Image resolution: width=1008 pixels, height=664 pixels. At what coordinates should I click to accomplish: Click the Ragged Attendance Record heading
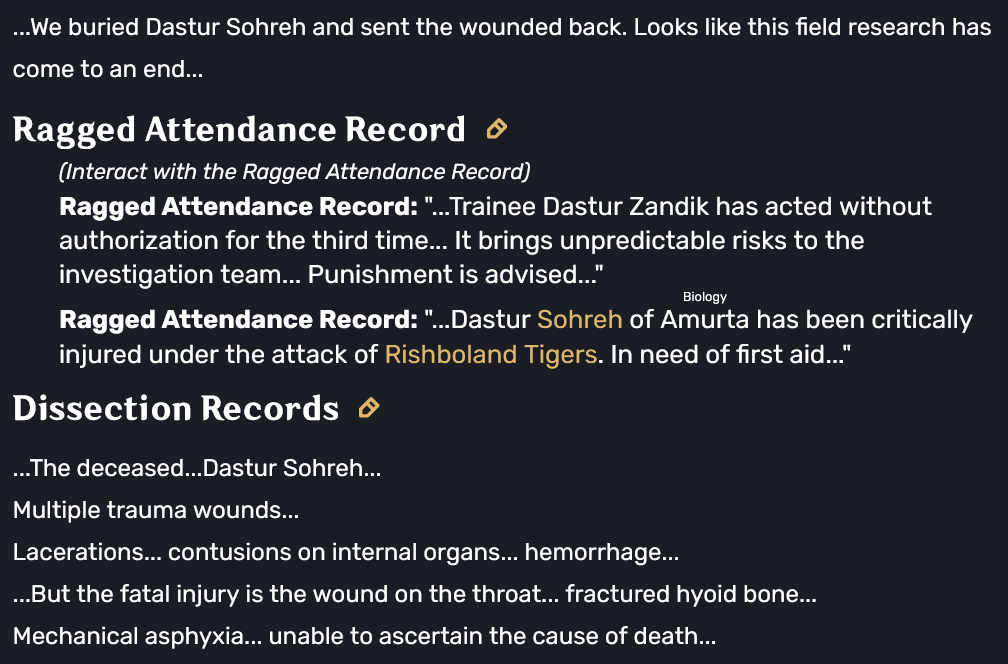tap(239, 129)
